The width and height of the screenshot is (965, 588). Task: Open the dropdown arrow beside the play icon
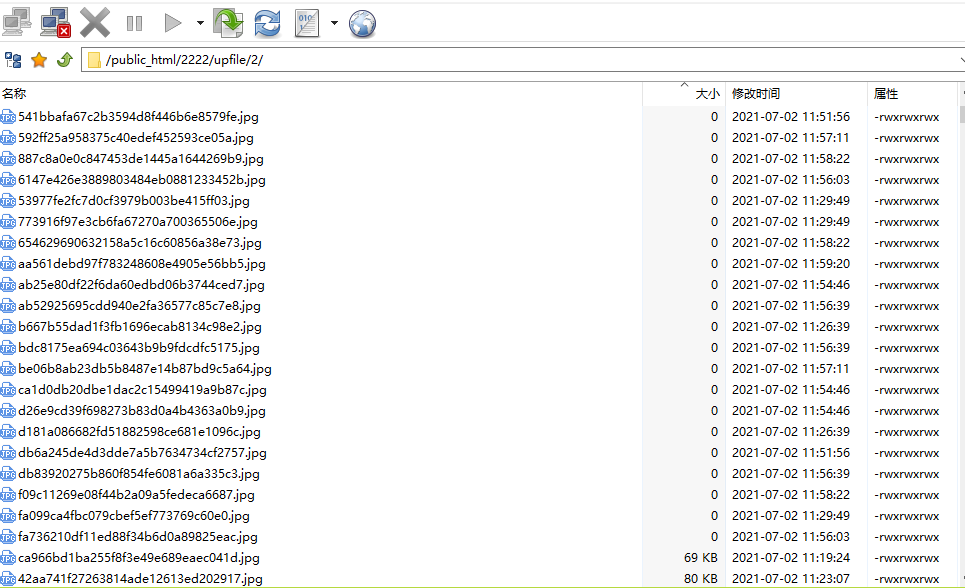coord(200,23)
